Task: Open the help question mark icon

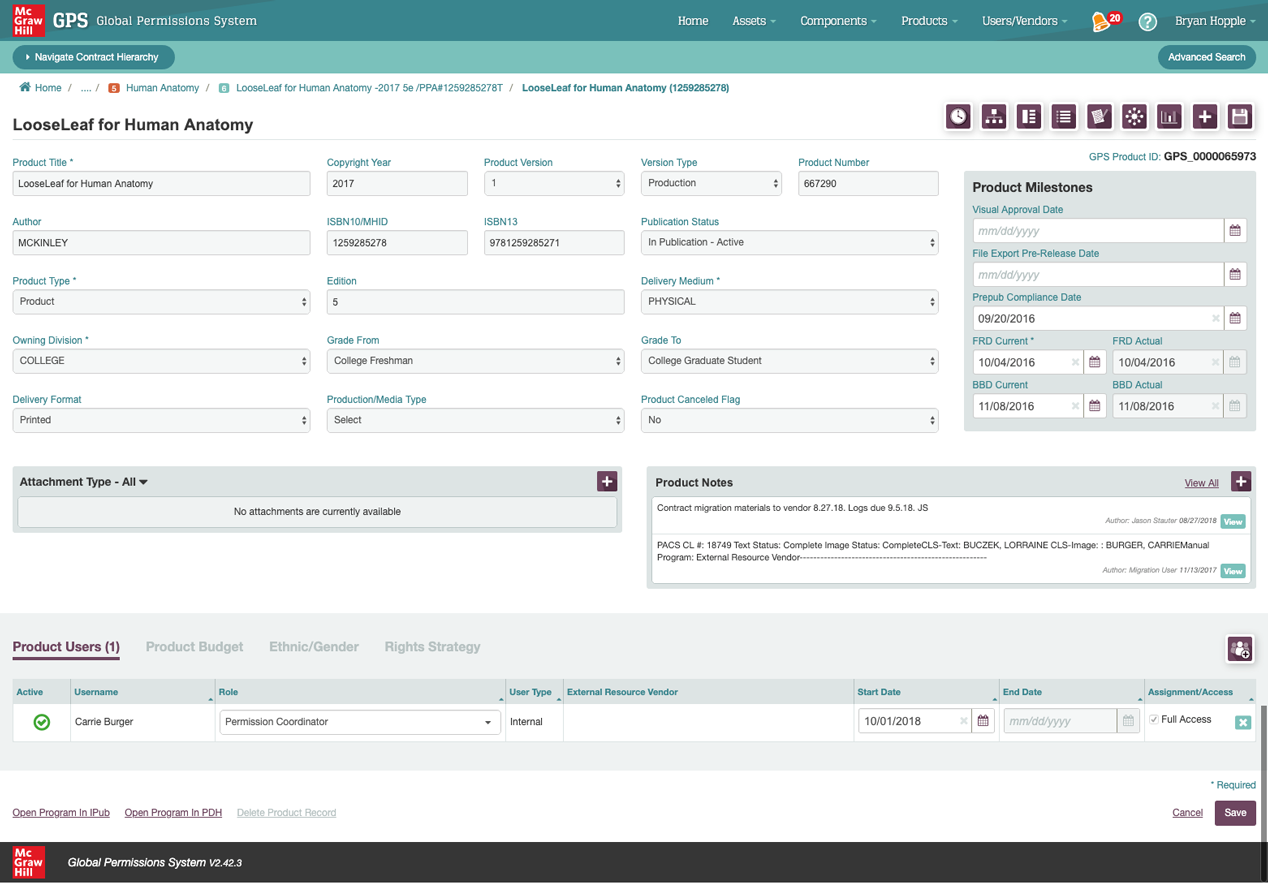Action: (x=1147, y=21)
